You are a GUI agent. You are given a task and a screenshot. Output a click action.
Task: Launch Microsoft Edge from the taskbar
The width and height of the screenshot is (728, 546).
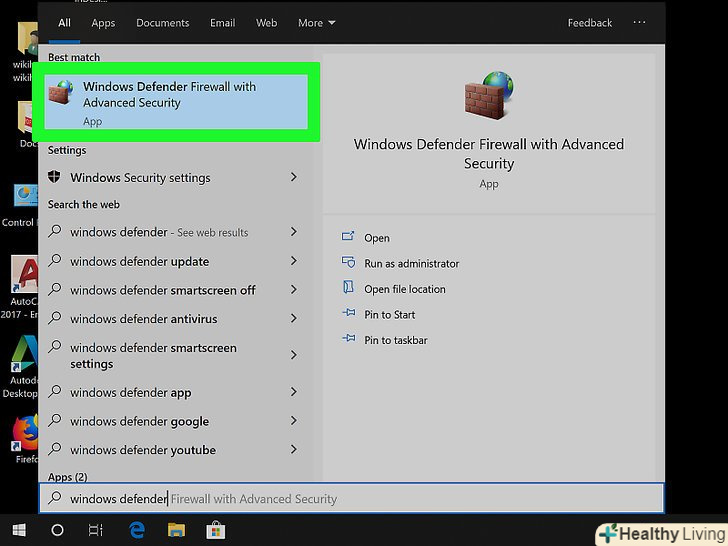click(136, 530)
